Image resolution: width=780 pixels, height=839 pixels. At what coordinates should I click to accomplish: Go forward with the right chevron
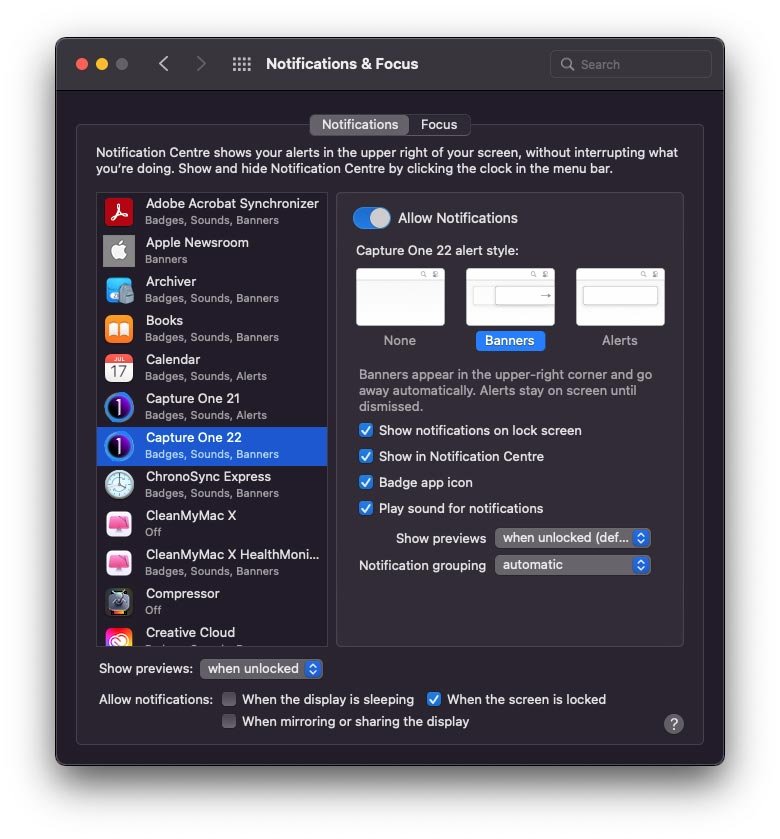pos(201,64)
